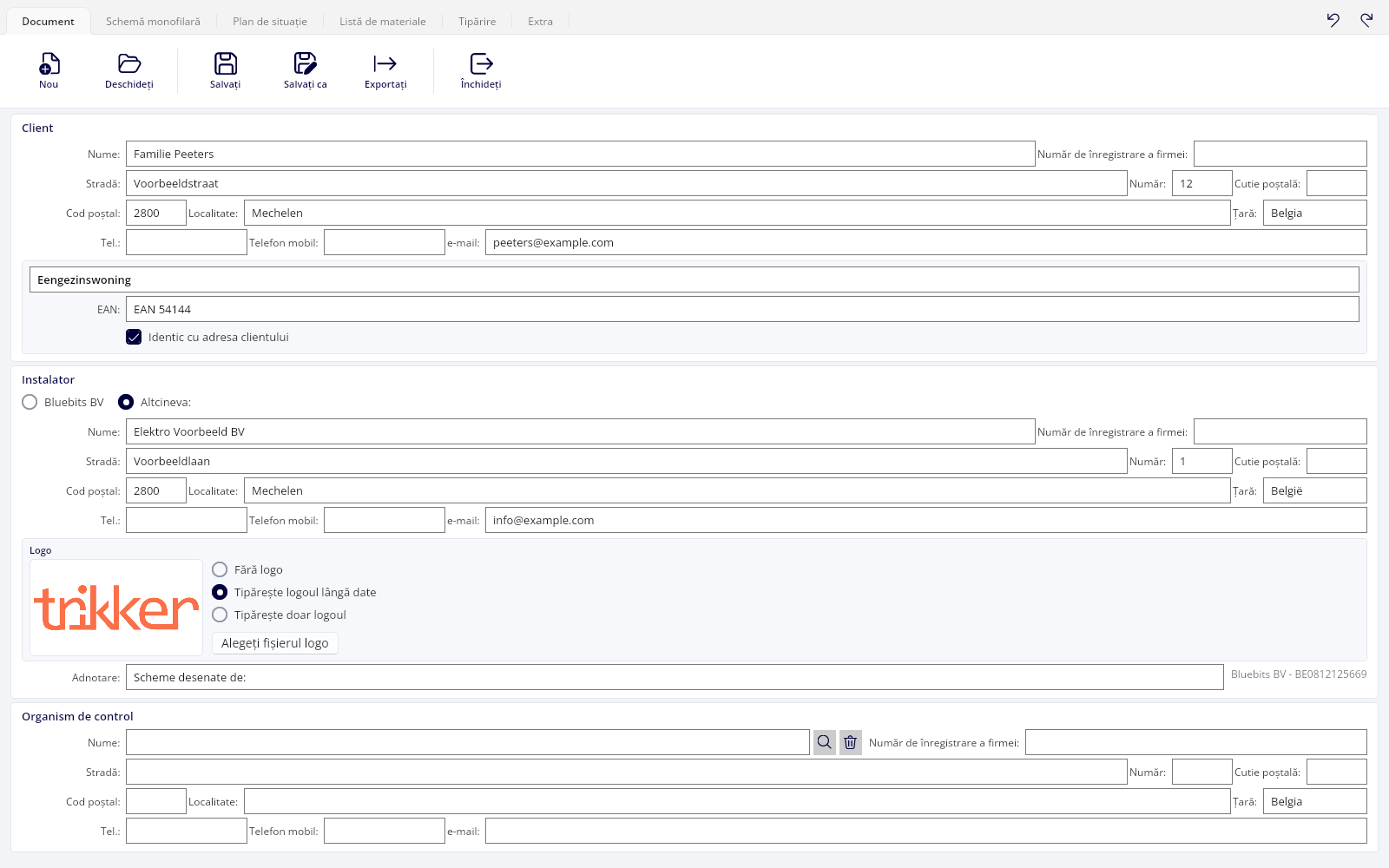Select Tipărește logoul lângă date option
Screen dimensions: 1389x868
tap(220, 592)
